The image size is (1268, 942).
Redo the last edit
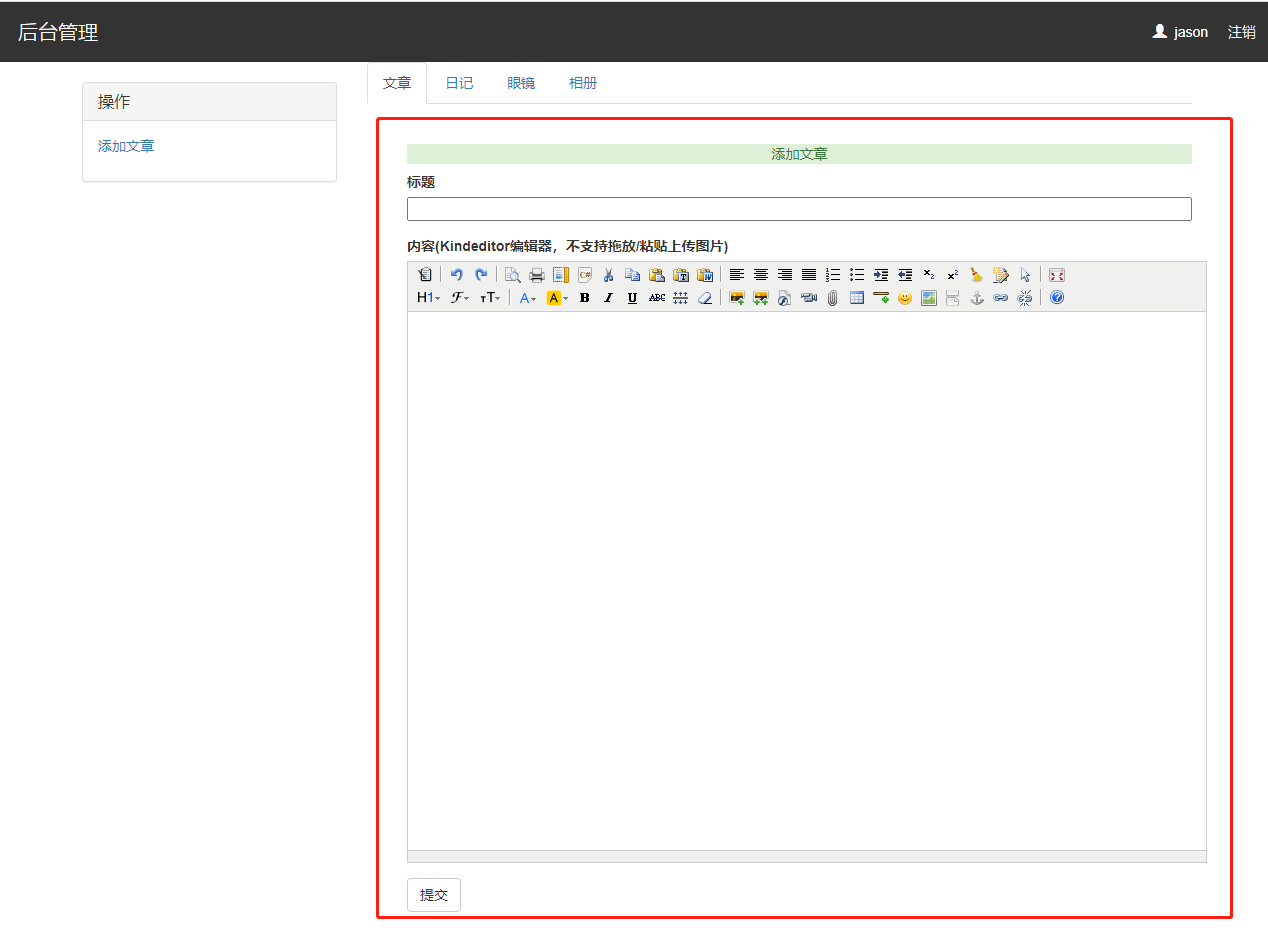coord(481,275)
